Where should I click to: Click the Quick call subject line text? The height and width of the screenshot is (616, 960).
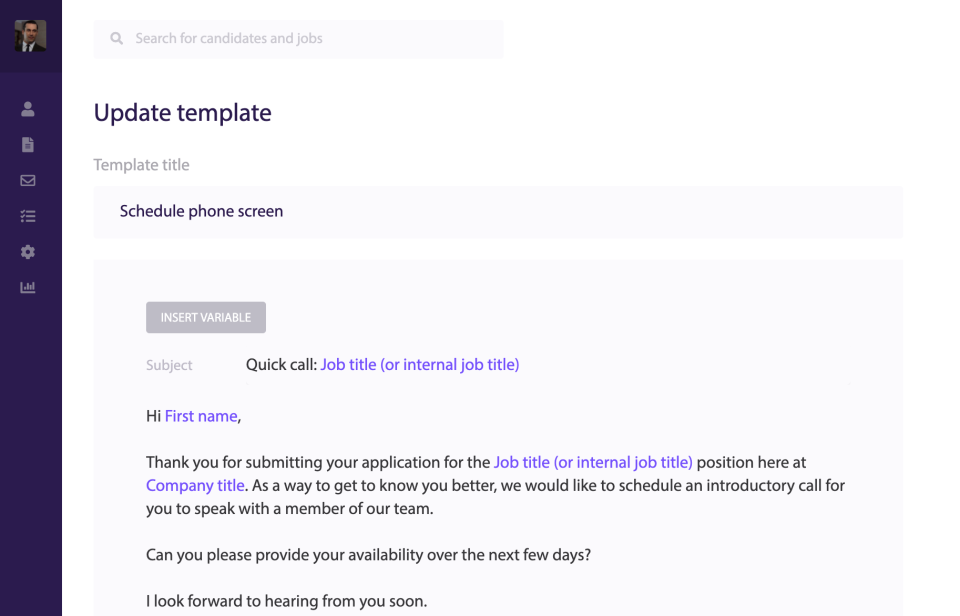point(281,364)
